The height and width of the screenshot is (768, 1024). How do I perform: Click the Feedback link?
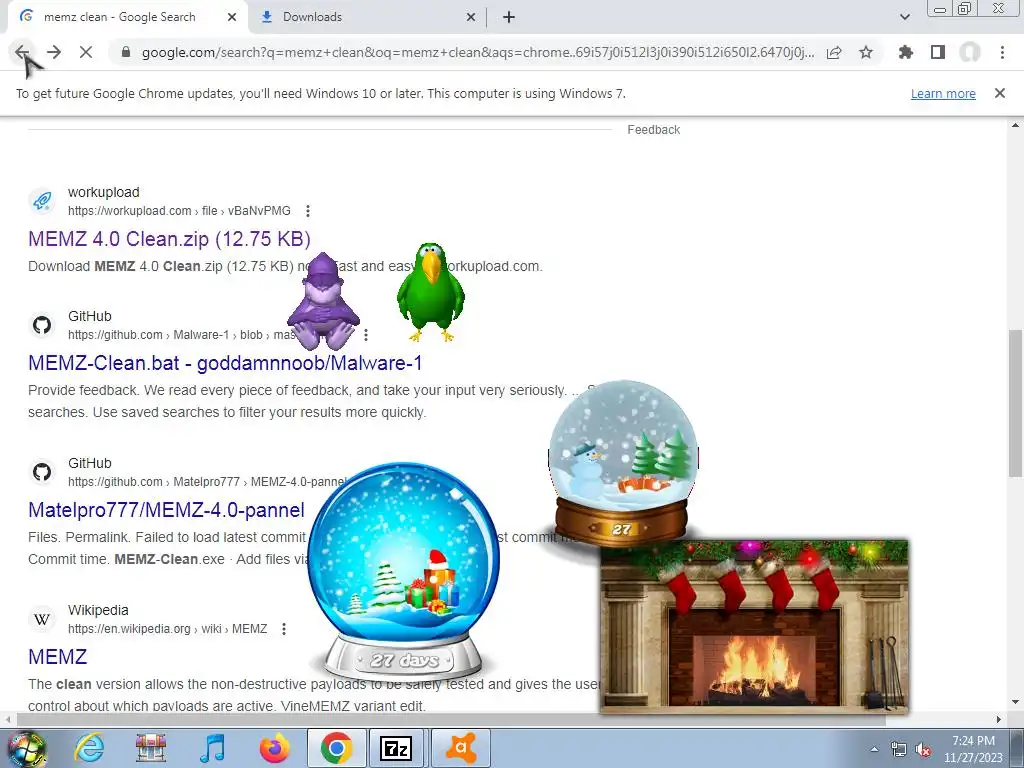point(654,130)
